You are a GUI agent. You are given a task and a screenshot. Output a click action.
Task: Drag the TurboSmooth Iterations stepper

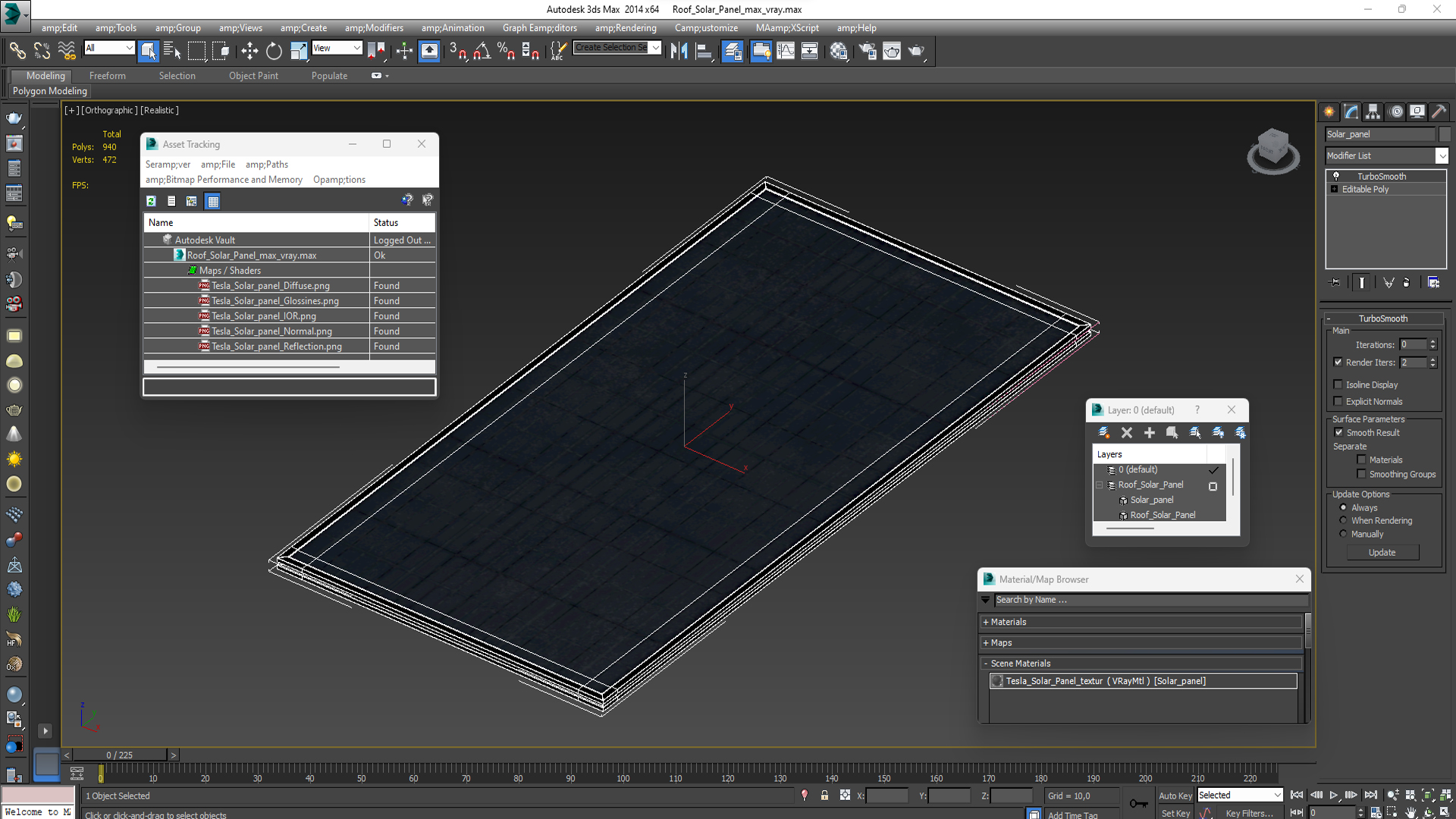(1433, 344)
